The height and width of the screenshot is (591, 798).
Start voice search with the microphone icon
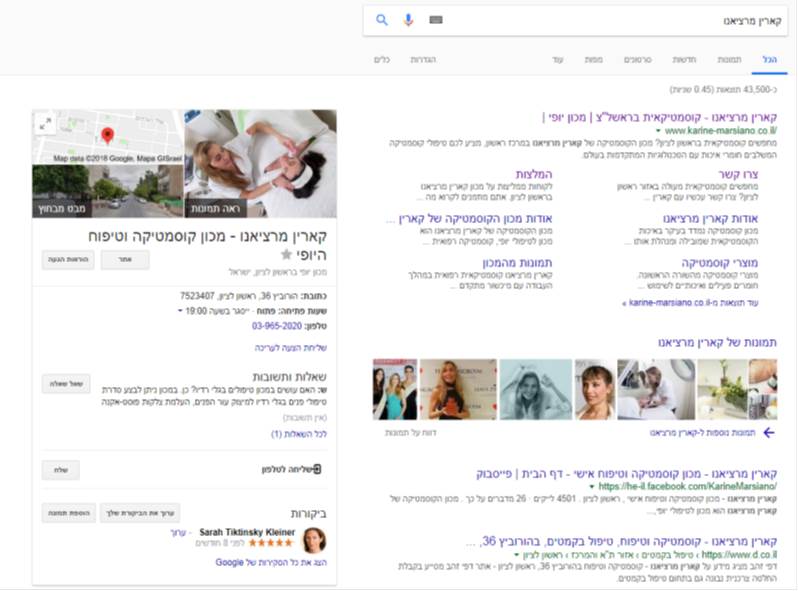click(408, 20)
